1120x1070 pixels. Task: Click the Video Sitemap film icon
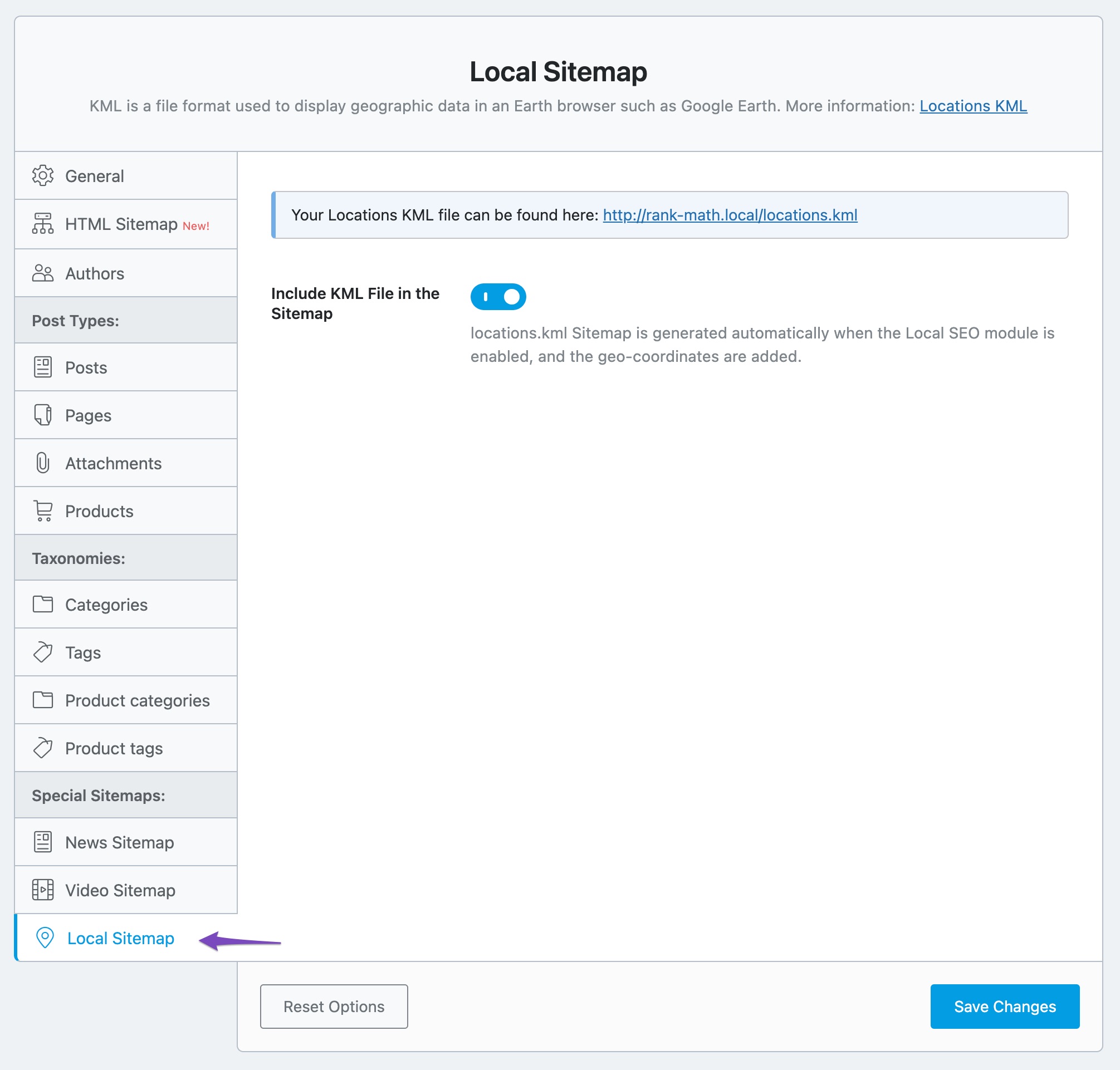43,890
